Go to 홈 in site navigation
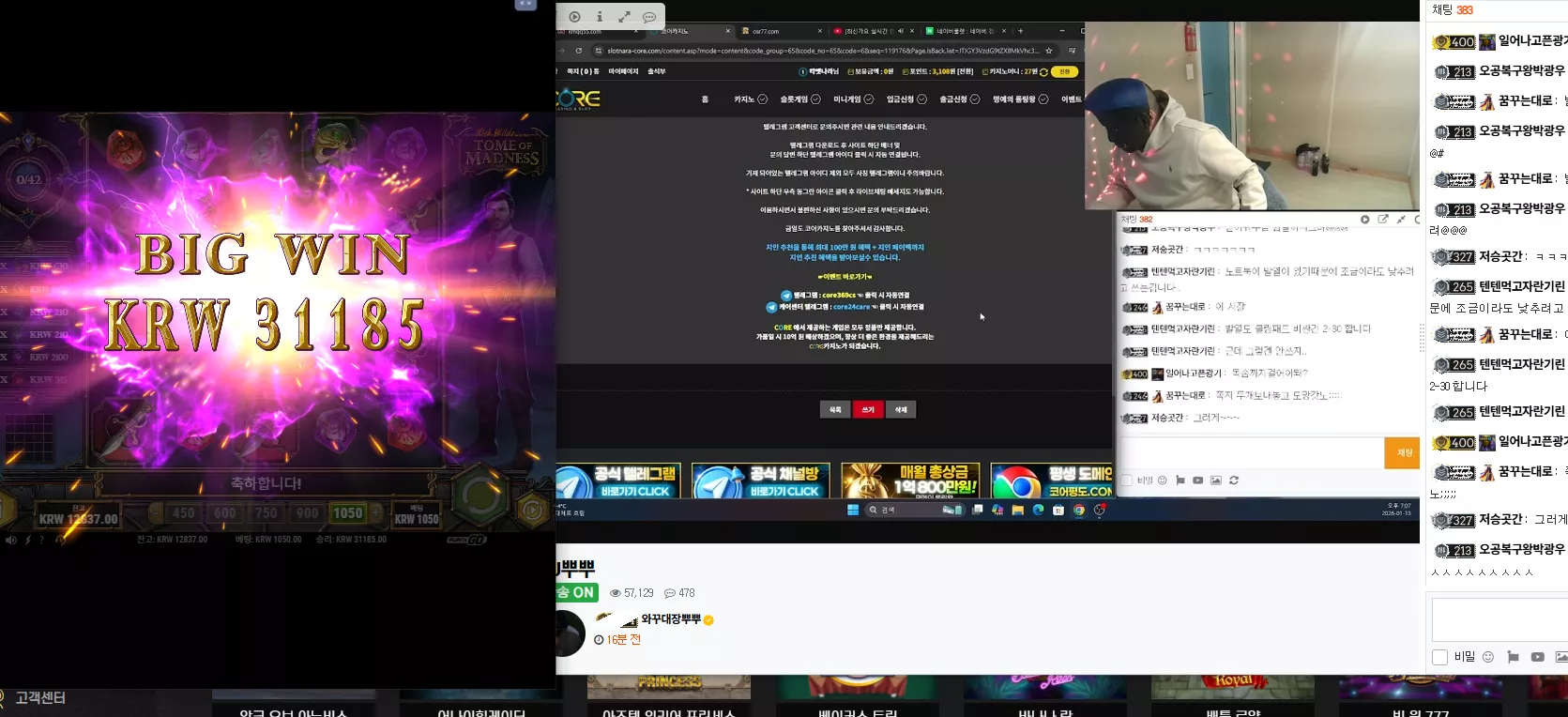 [x=705, y=99]
